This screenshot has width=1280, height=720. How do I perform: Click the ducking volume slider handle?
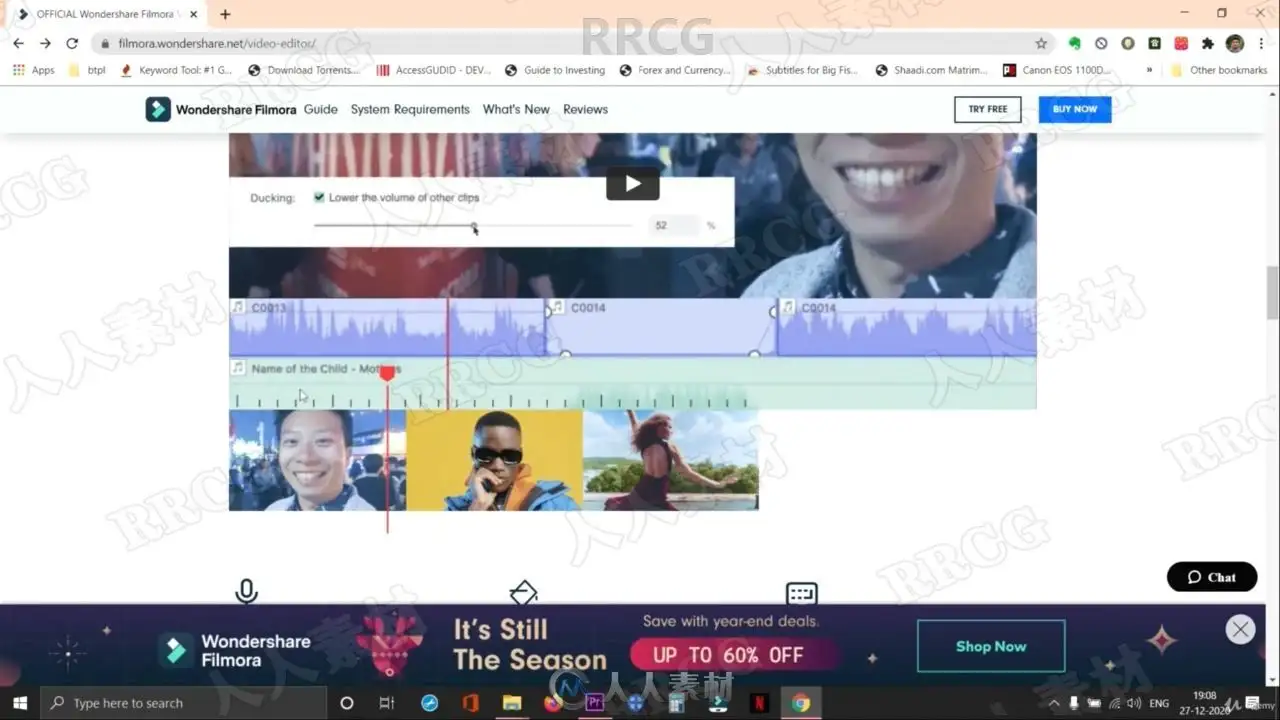(474, 226)
